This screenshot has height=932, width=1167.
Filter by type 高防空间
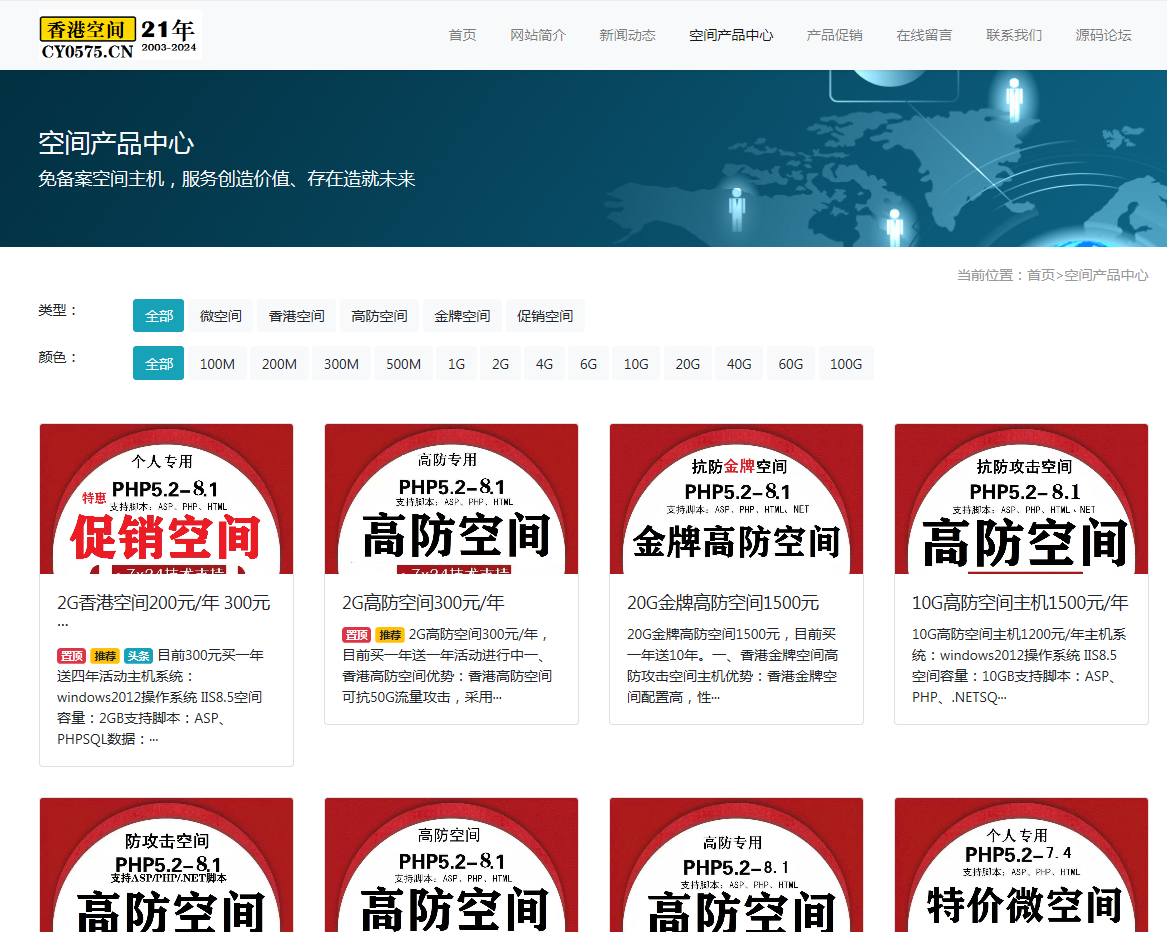pyautogui.click(x=379, y=316)
